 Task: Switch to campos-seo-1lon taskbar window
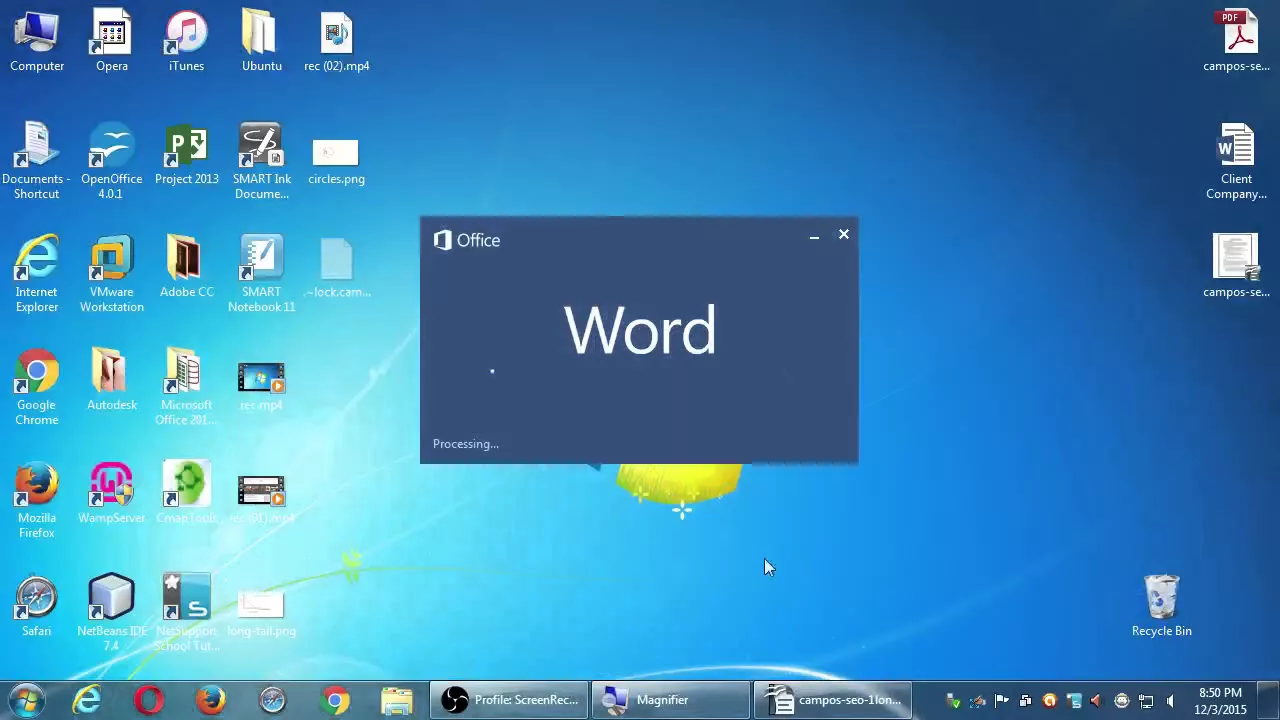click(832, 700)
